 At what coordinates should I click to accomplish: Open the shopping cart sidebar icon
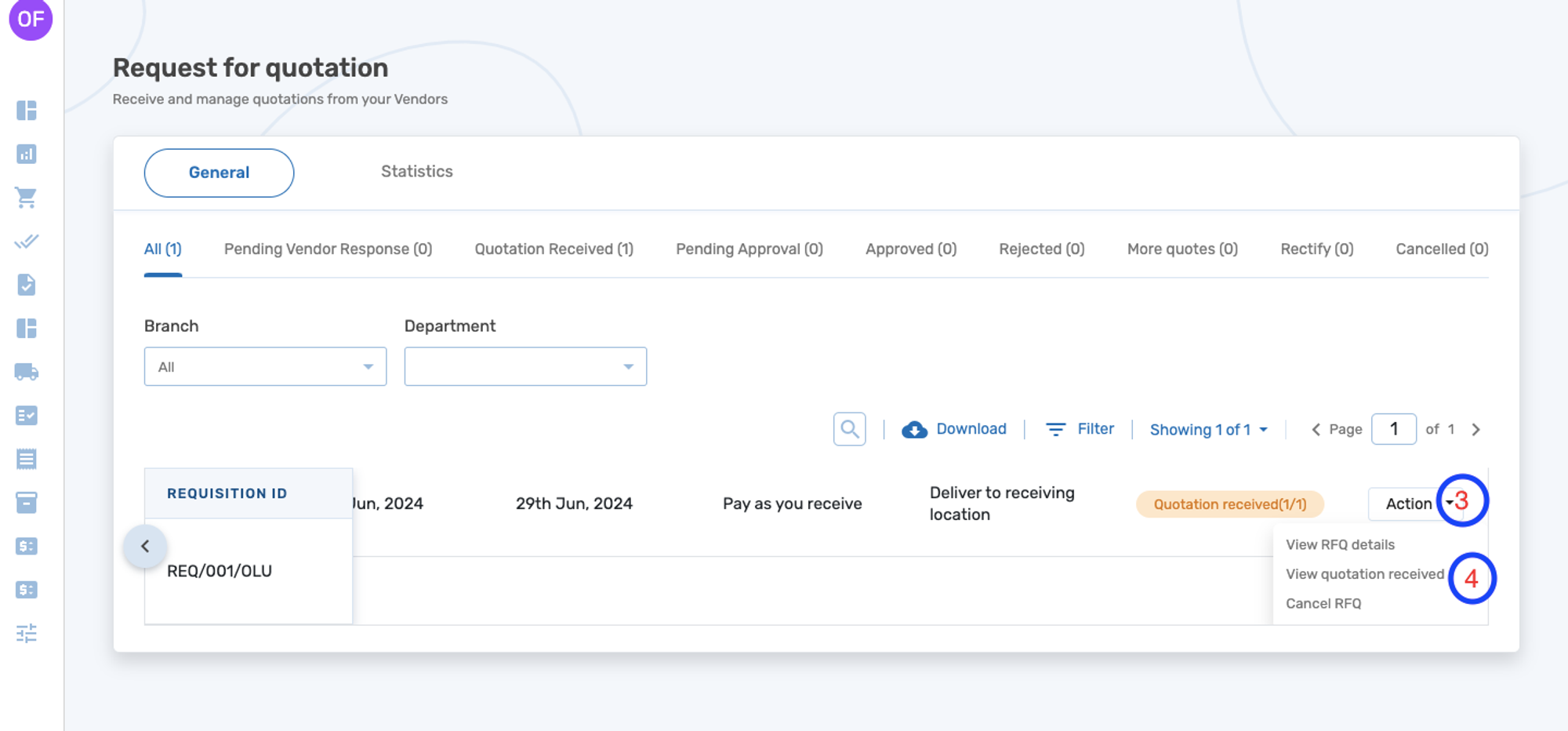pos(27,198)
